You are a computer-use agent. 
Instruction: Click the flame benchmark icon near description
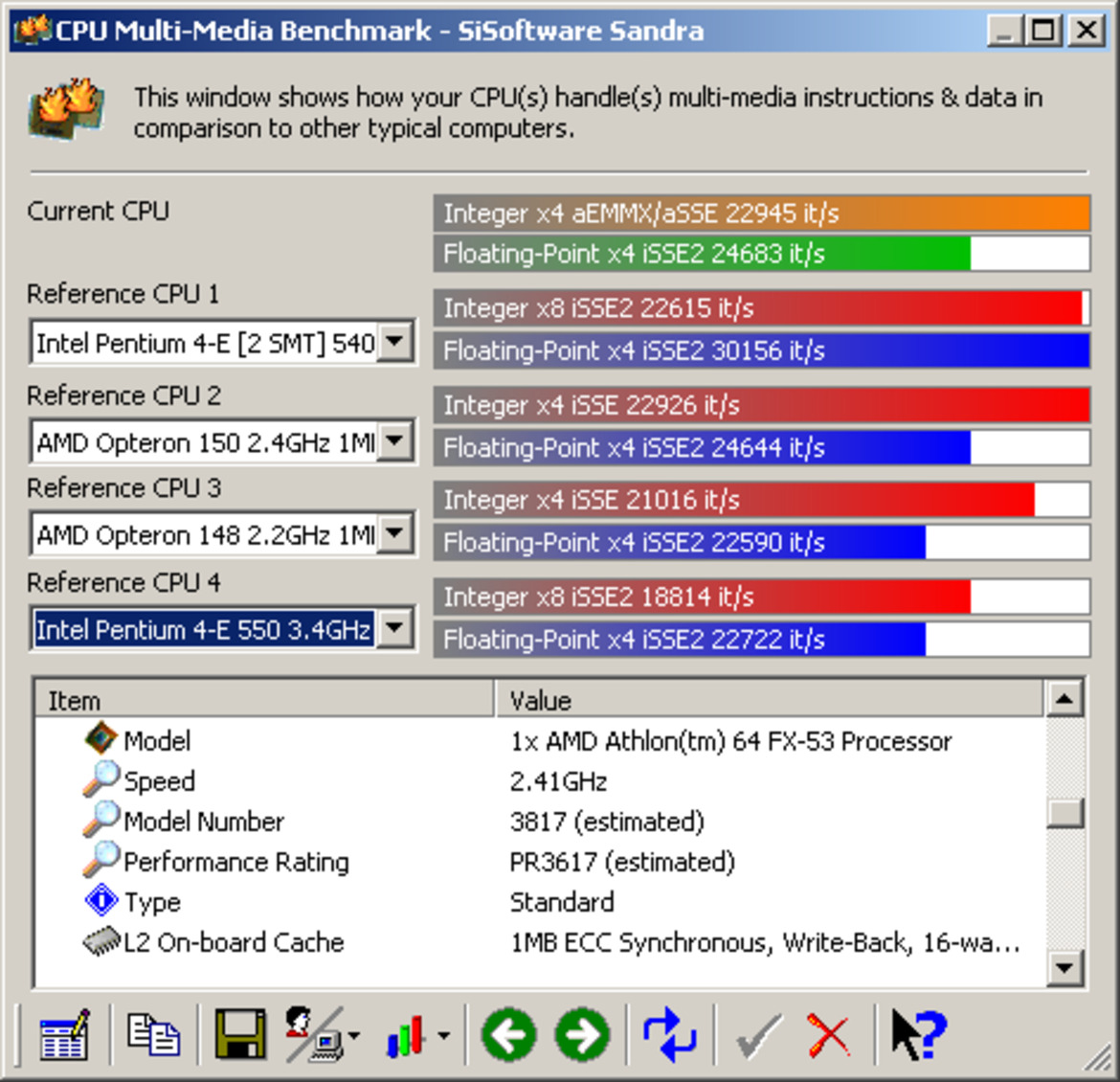pyautogui.click(x=67, y=108)
